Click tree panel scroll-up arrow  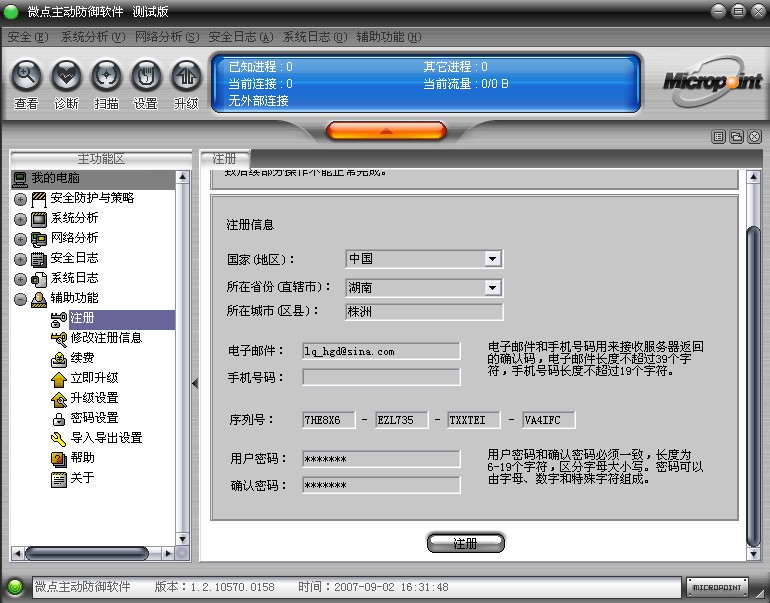tap(182, 177)
